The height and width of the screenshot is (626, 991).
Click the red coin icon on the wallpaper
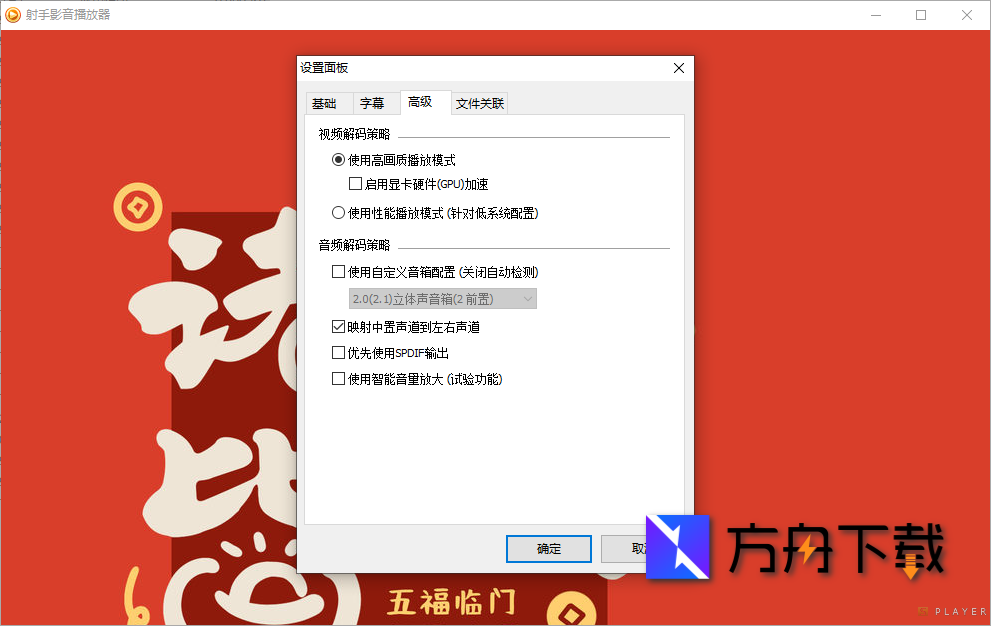coord(139,208)
